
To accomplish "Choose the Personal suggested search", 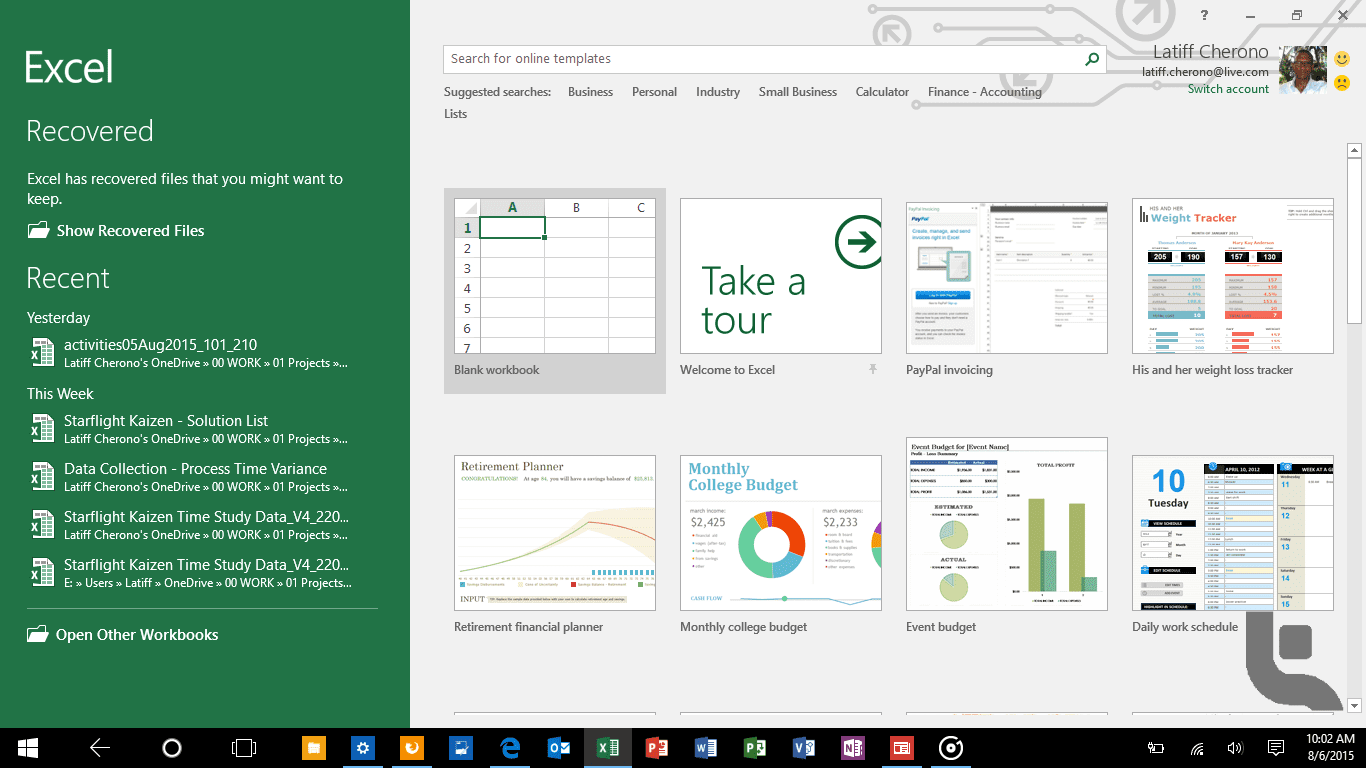I will [654, 92].
